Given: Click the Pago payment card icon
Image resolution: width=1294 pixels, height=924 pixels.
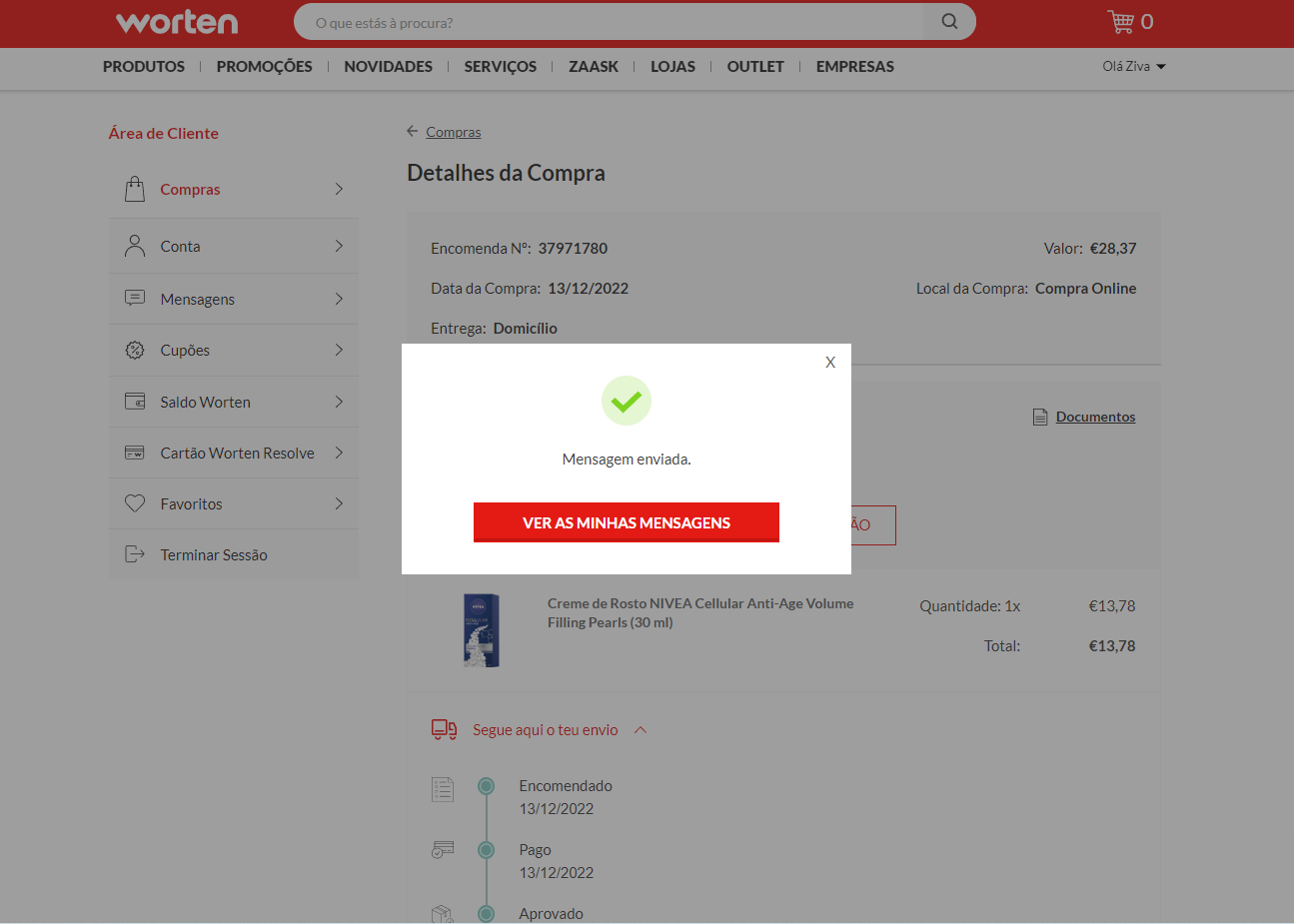Looking at the screenshot, I should (x=443, y=850).
